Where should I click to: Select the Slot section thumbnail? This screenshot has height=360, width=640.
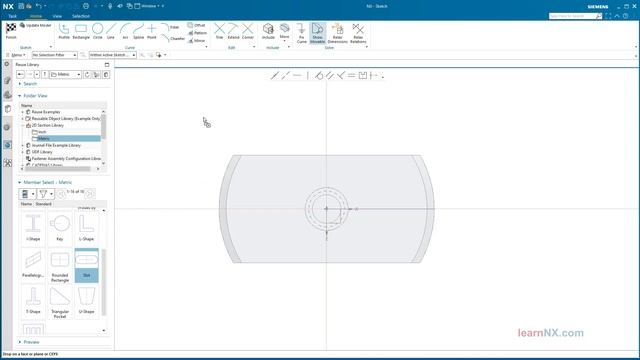click(x=87, y=265)
